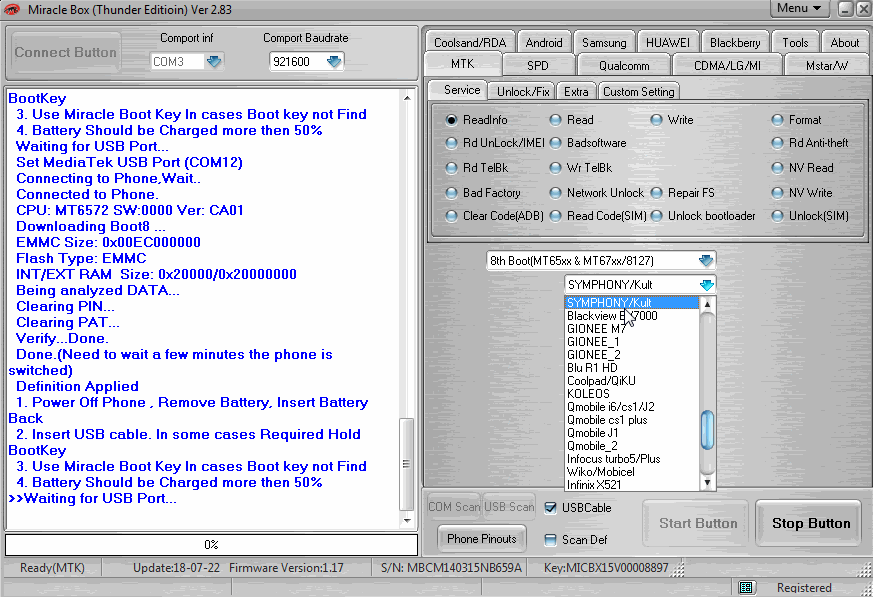The image size is (873, 597).
Task: Open the Menu dropdown at top right
Action: [x=799, y=8]
